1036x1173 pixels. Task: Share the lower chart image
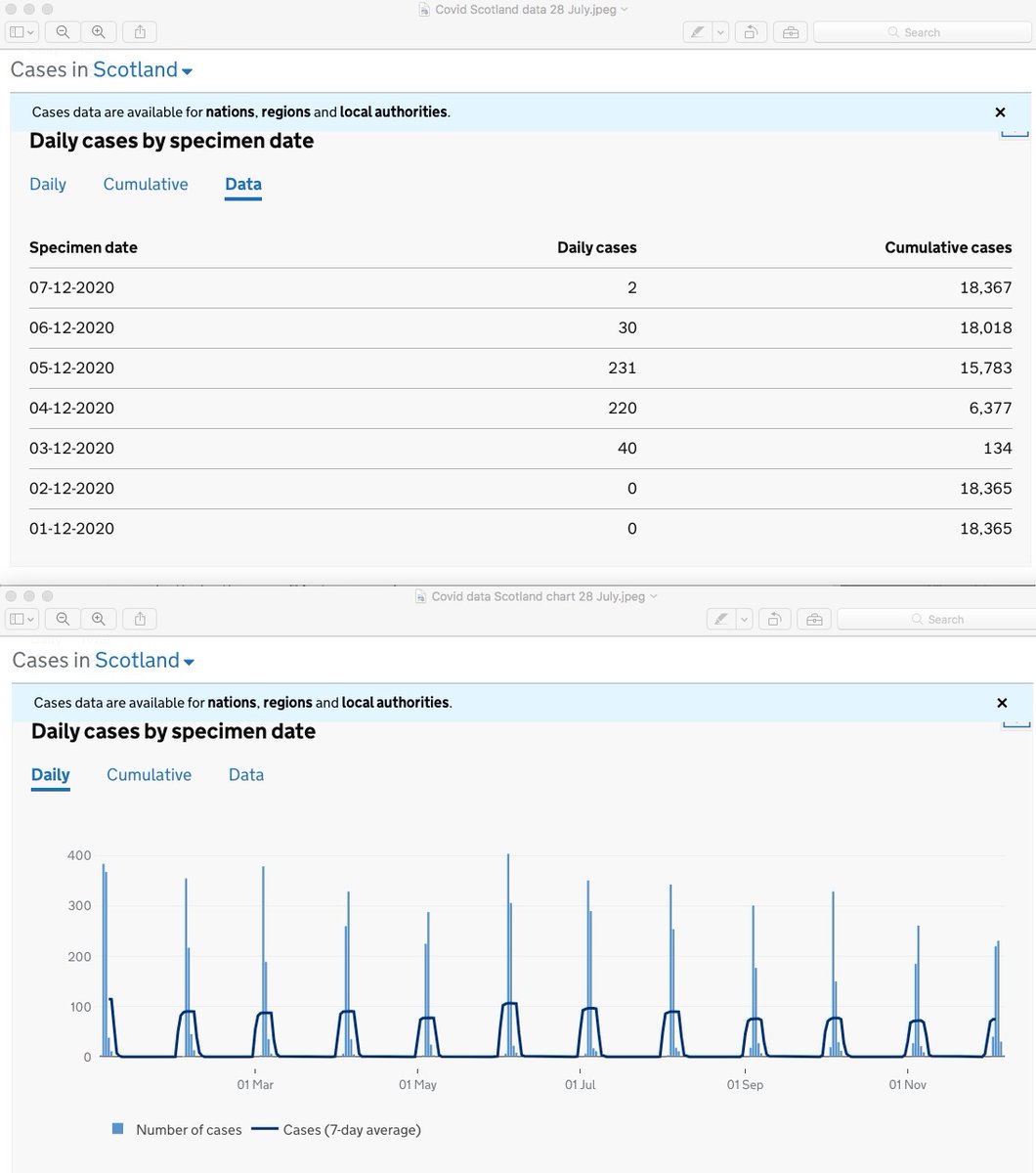[140, 619]
